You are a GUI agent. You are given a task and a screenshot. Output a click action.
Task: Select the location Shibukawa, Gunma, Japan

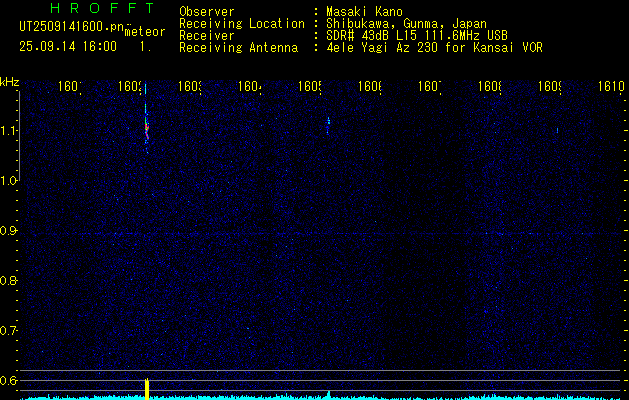pos(406,24)
